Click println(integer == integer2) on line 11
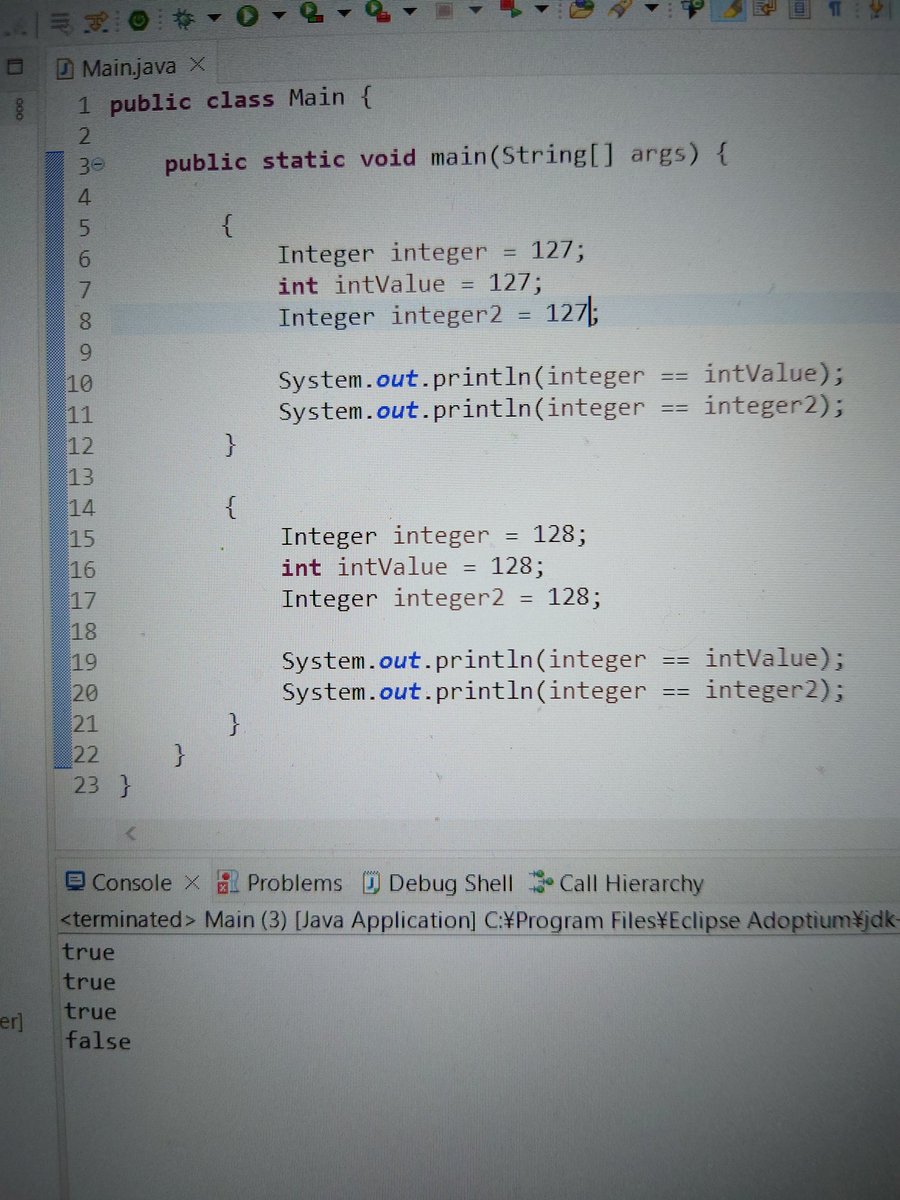Screen dimensions: 900x1200 point(562,408)
